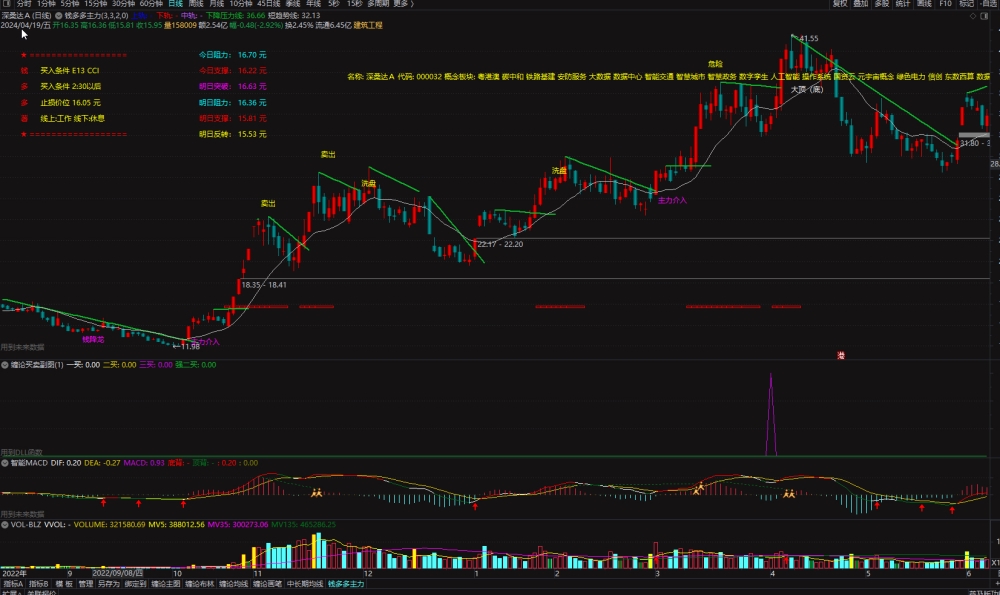
Task: Select the 缠论布林 indicator tab
Action: (x=200, y=584)
